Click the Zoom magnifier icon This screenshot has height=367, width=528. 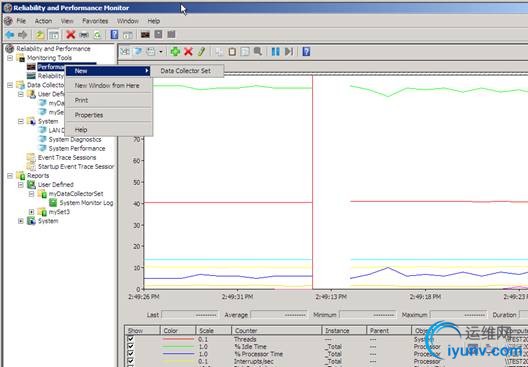(258, 52)
